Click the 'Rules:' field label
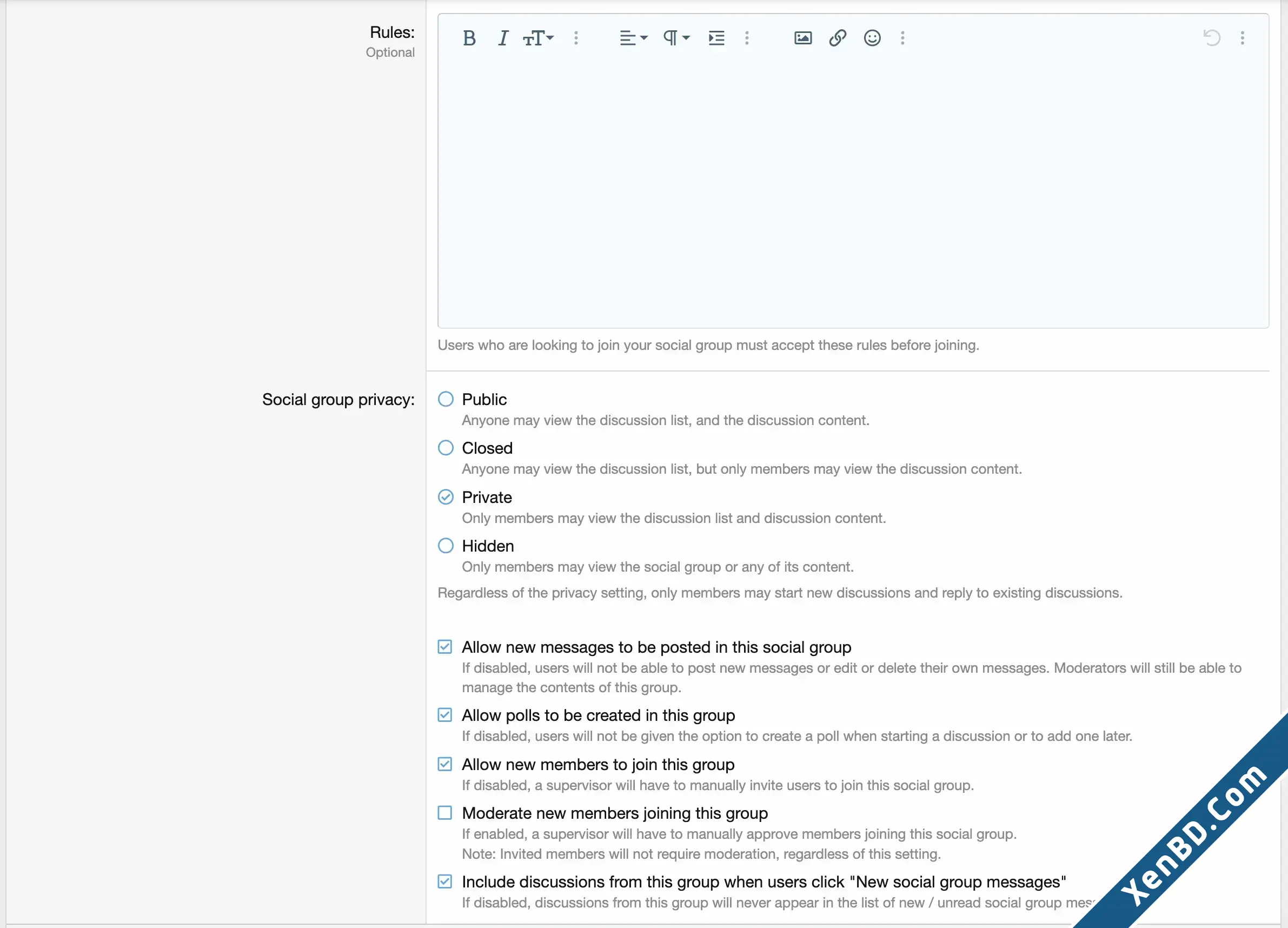Image resolution: width=1288 pixels, height=928 pixels. click(392, 32)
